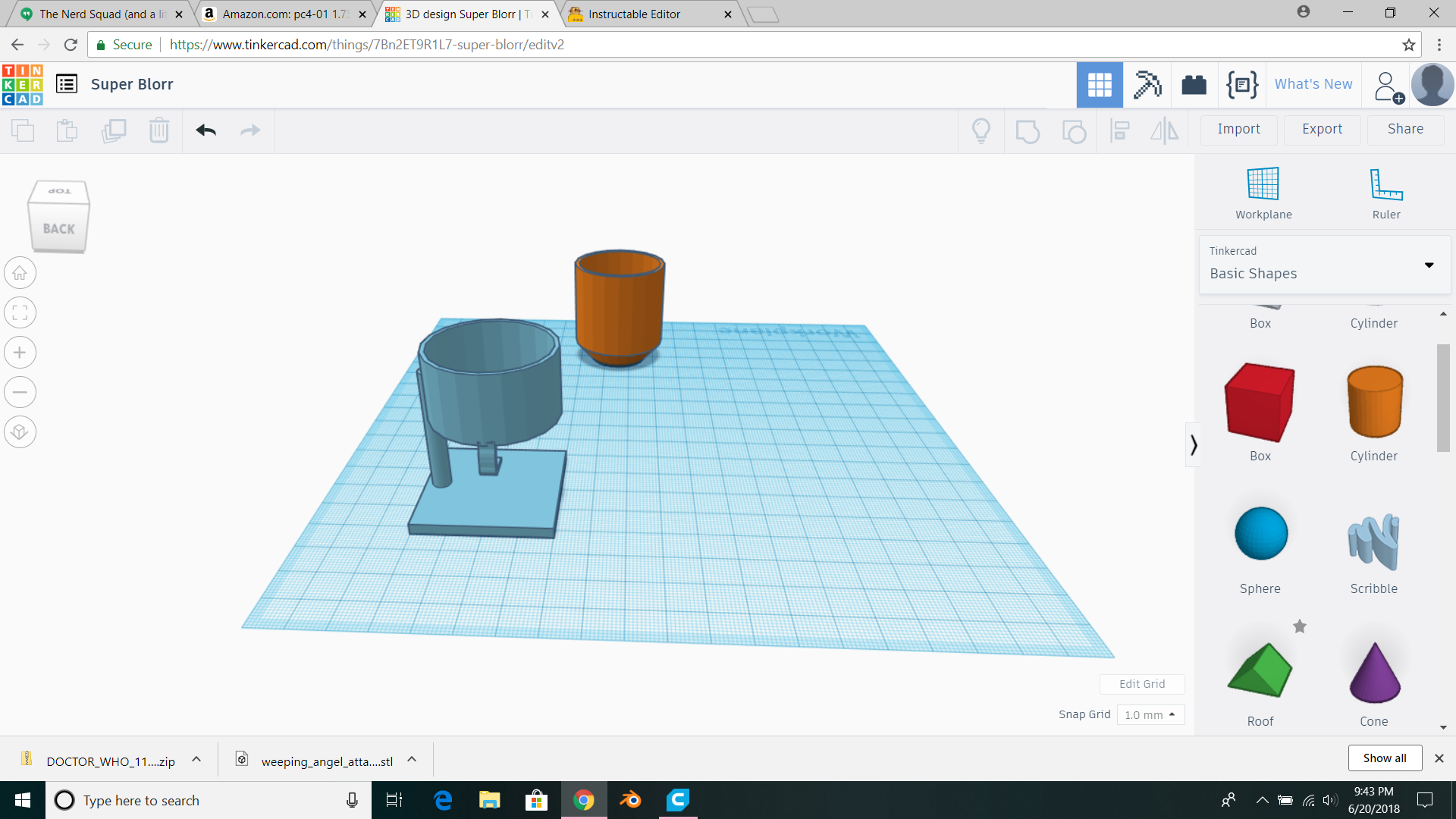The height and width of the screenshot is (819, 1456).
Task: Select the Ruler tool
Action: tap(1386, 193)
